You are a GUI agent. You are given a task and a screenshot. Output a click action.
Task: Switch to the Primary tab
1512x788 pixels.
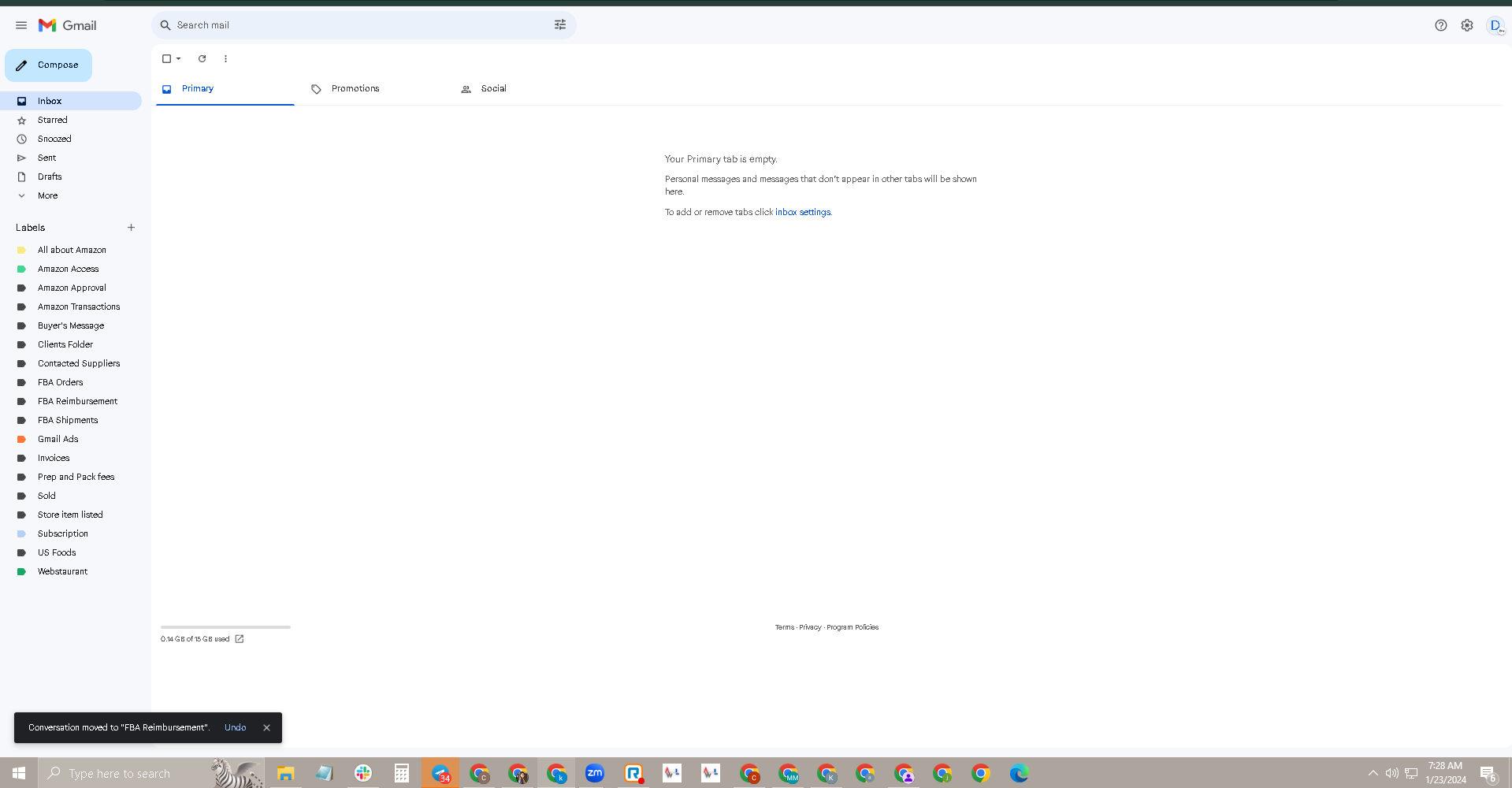(225, 89)
